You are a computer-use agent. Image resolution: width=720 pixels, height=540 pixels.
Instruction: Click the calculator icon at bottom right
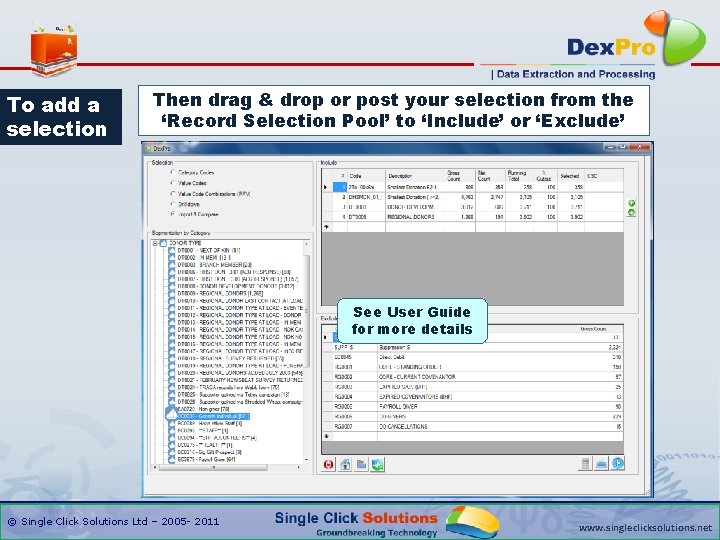[x=585, y=464]
